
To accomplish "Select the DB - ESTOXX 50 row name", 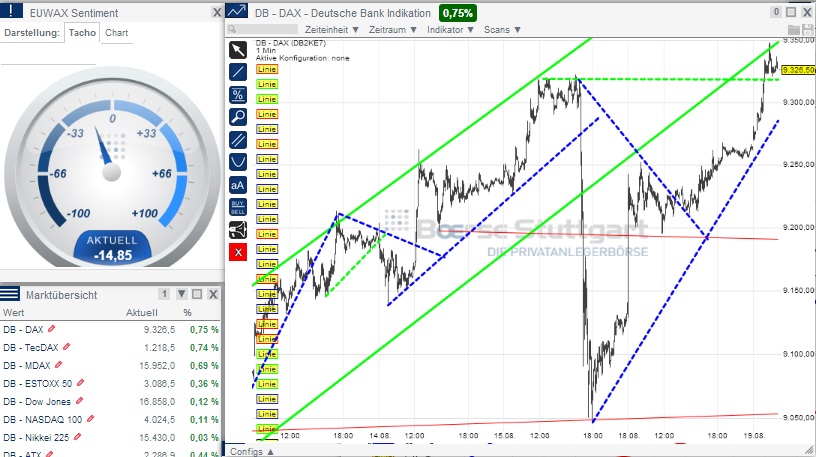I will (x=37, y=384).
